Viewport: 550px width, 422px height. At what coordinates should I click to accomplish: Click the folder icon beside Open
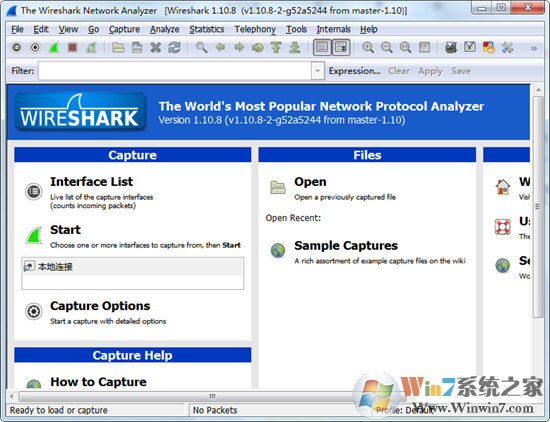click(x=278, y=187)
